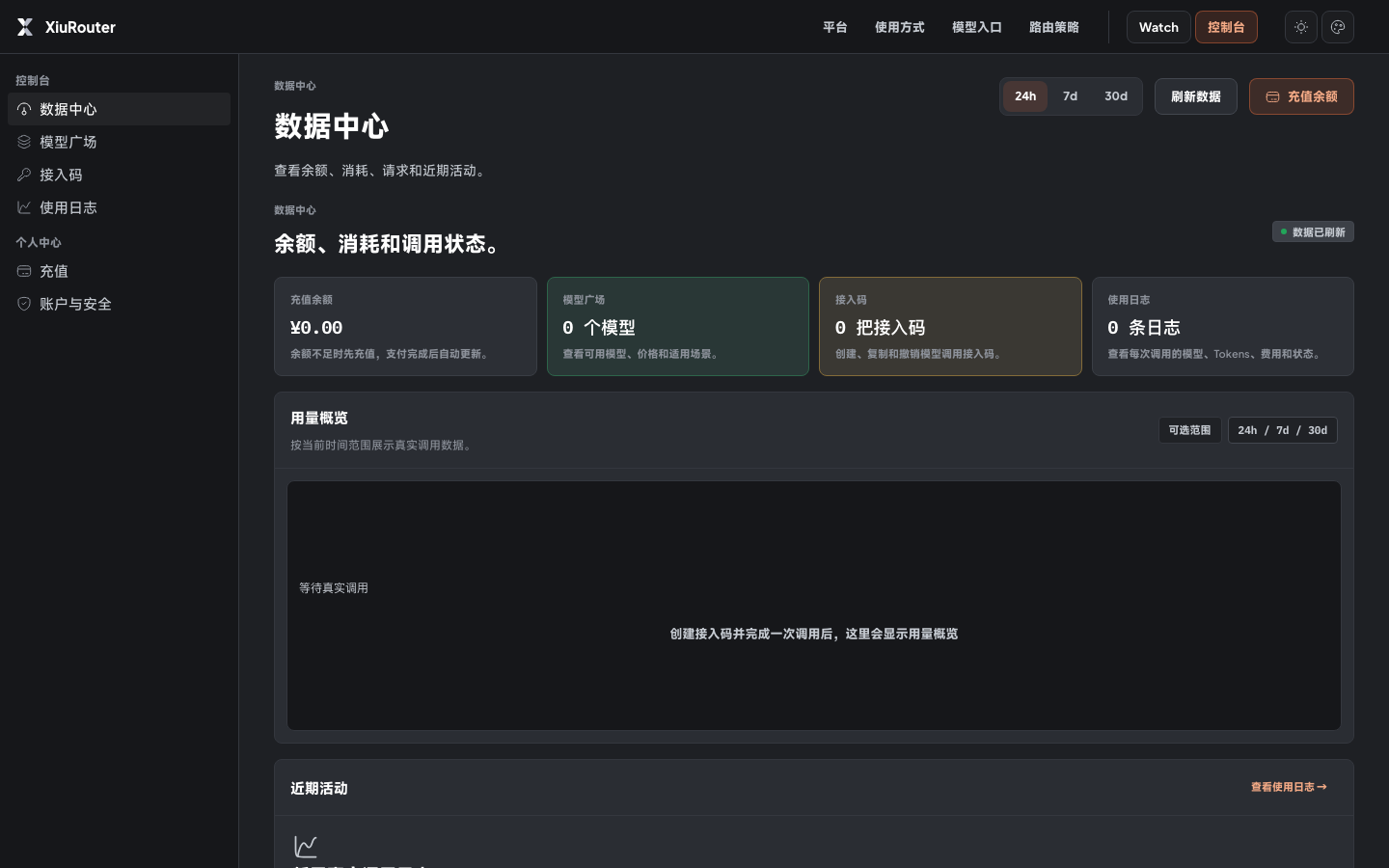Viewport: 1389px width, 868px height.
Task: Click the 数据已刷新 status badge
Action: tap(1313, 231)
